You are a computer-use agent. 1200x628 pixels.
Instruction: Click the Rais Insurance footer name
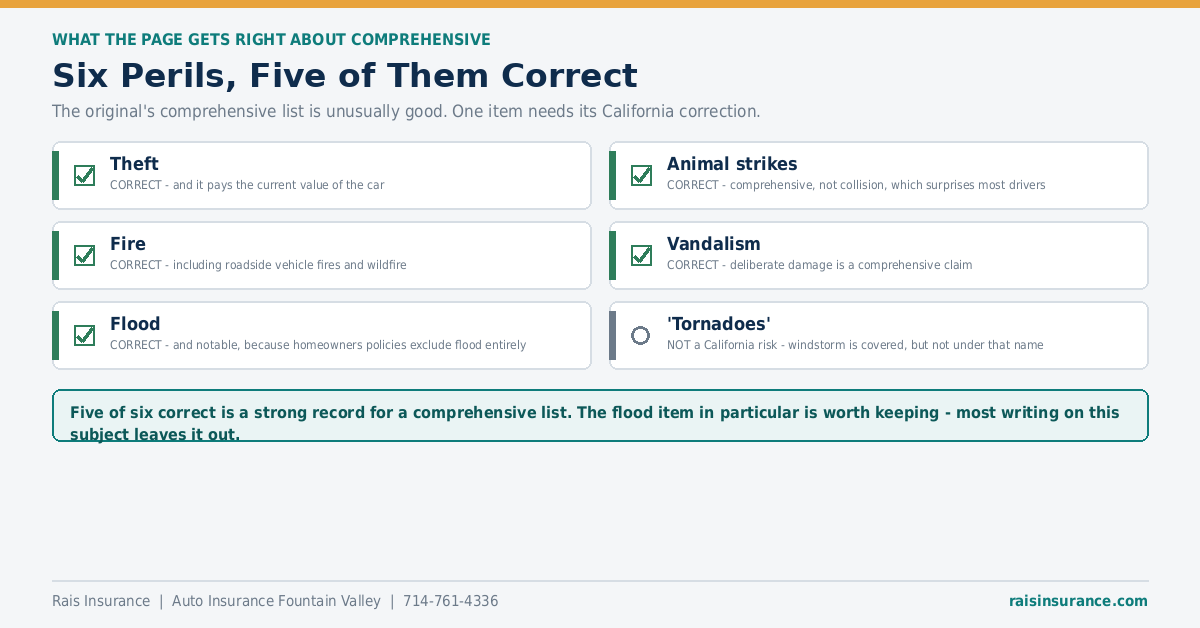point(101,601)
